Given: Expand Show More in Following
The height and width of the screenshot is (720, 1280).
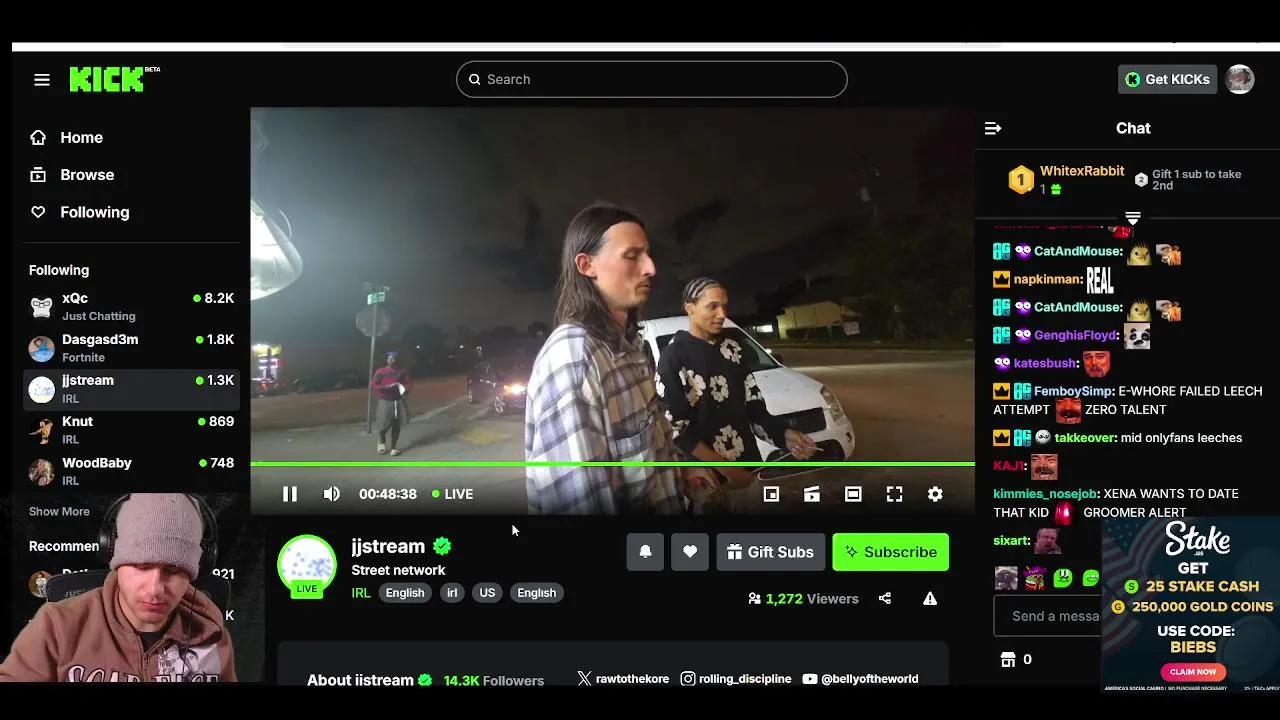Looking at the screenshot, I should (x=59, y=511).
